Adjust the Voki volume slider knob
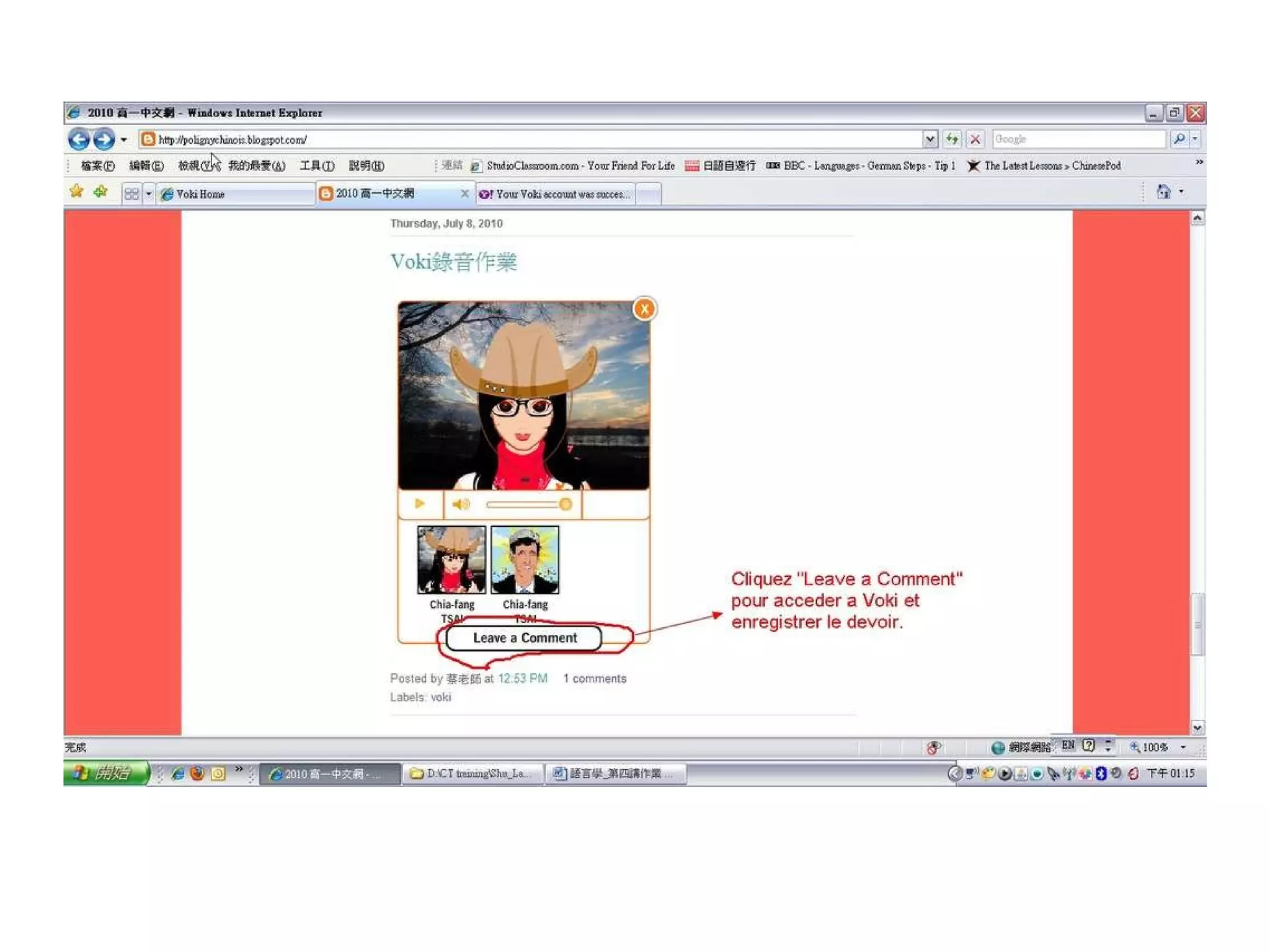The image size is (1270, 952). [x=565, y=505]
